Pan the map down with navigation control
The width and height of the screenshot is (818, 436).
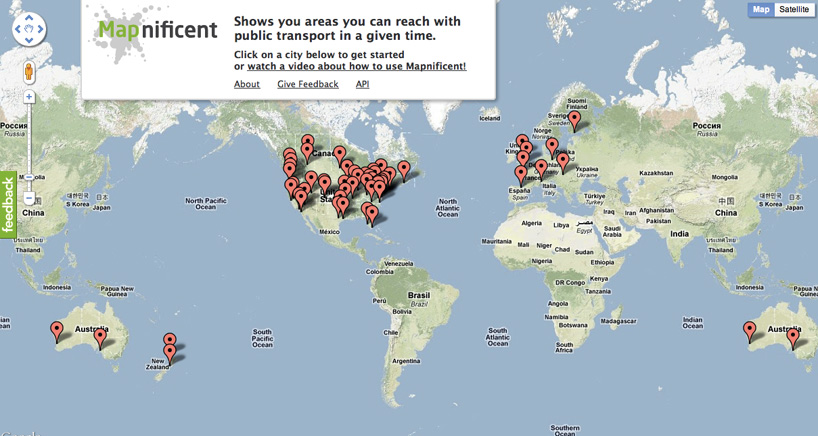[x=29, y=40]
